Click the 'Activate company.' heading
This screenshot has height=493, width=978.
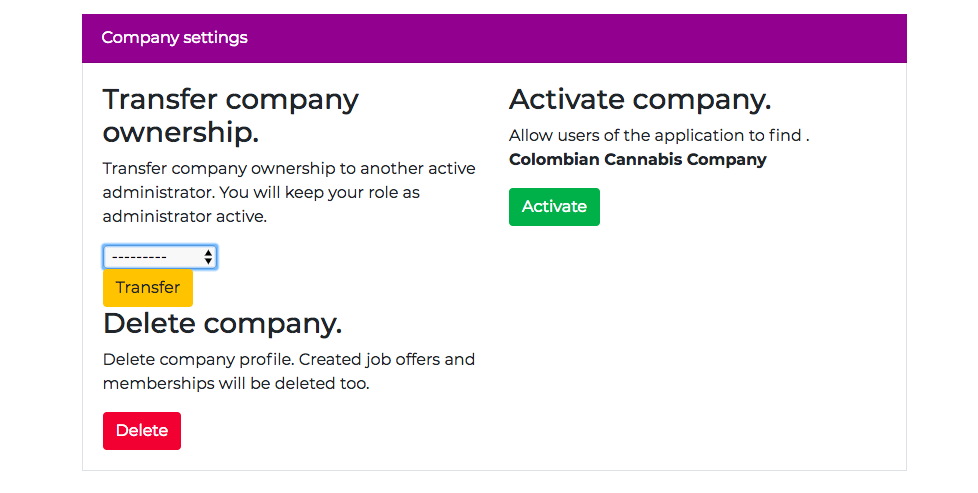(x=640, y=99)
